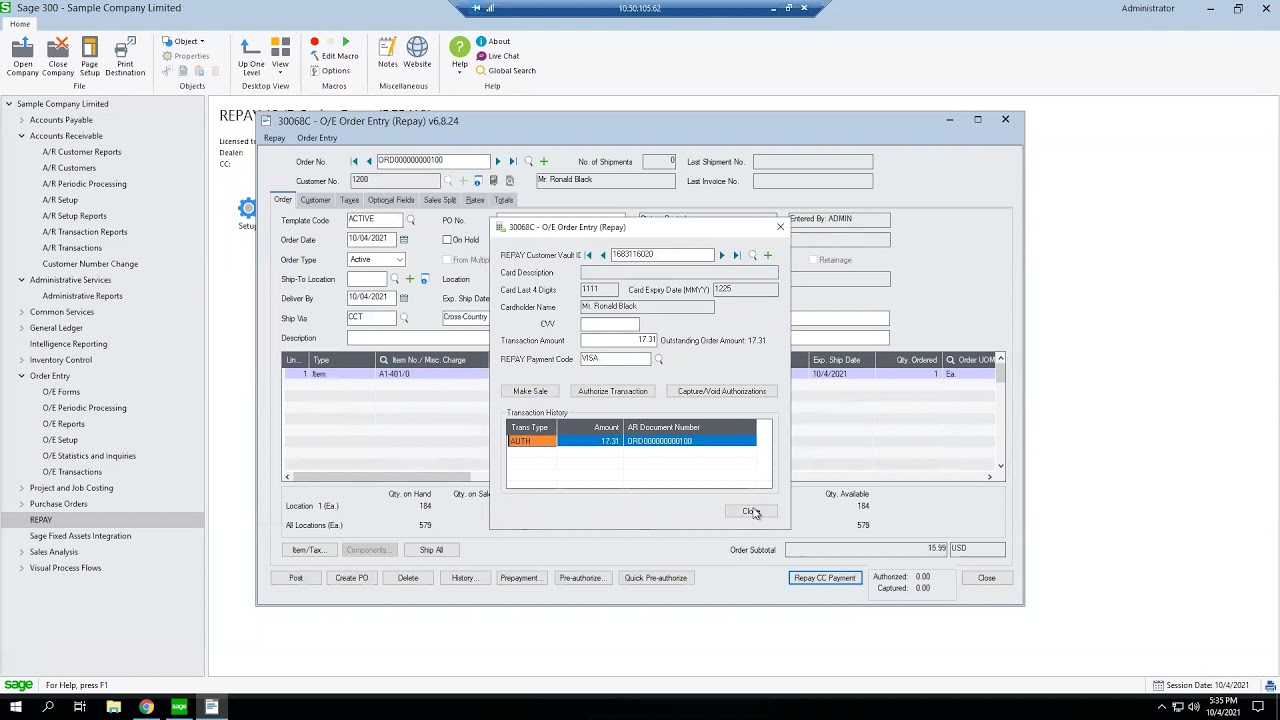Screen dimensions: 1280x720
Task: Collapse the Order Entry tree node
Action: pos(21,376)
